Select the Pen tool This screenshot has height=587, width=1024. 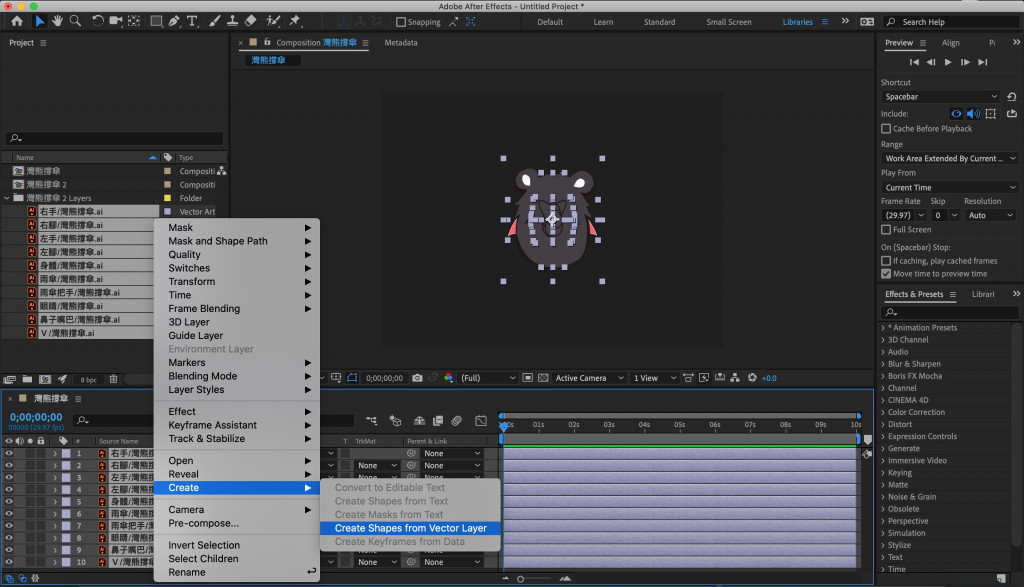(x=175, y=21)
